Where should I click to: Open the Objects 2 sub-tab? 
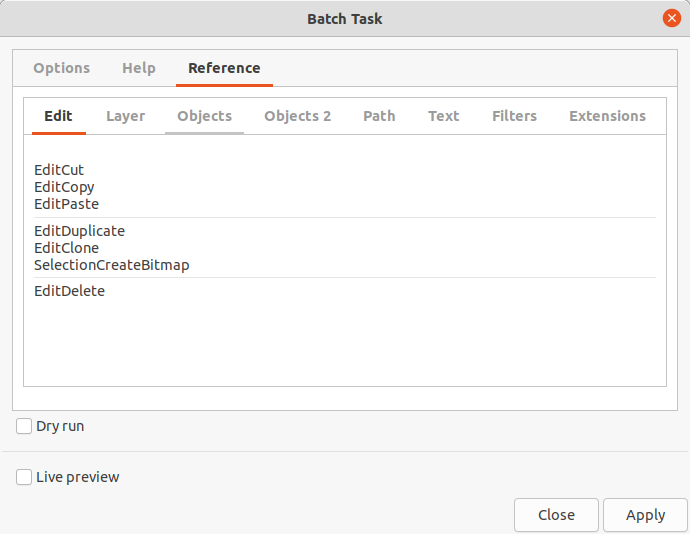(297, 116)
